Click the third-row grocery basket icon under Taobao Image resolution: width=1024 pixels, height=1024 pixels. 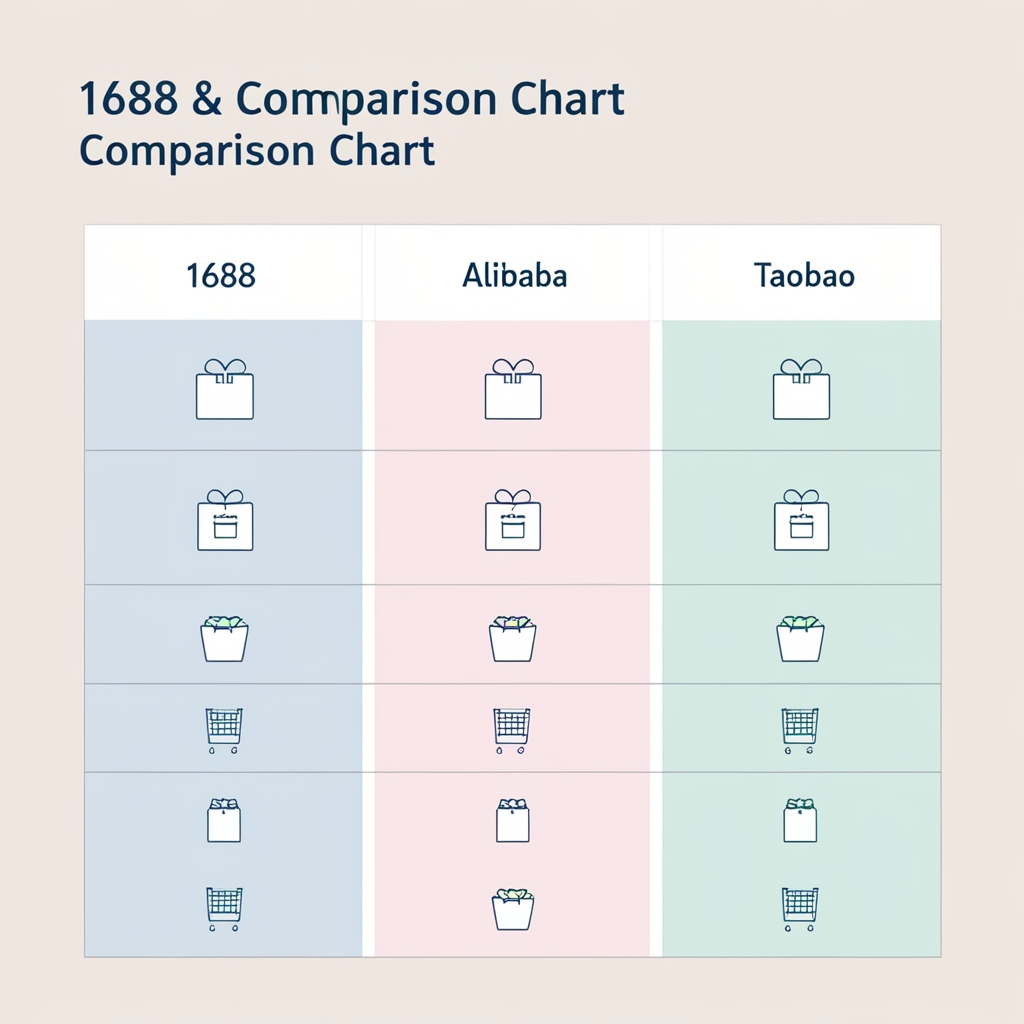click(800, 638)
